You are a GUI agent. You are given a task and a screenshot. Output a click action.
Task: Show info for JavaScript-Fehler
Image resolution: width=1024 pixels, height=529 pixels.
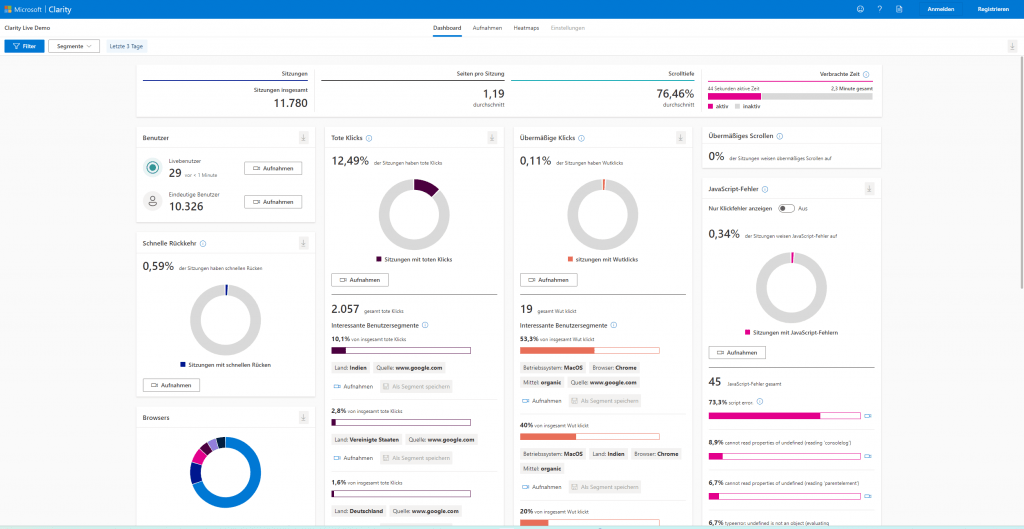(765, 189)
